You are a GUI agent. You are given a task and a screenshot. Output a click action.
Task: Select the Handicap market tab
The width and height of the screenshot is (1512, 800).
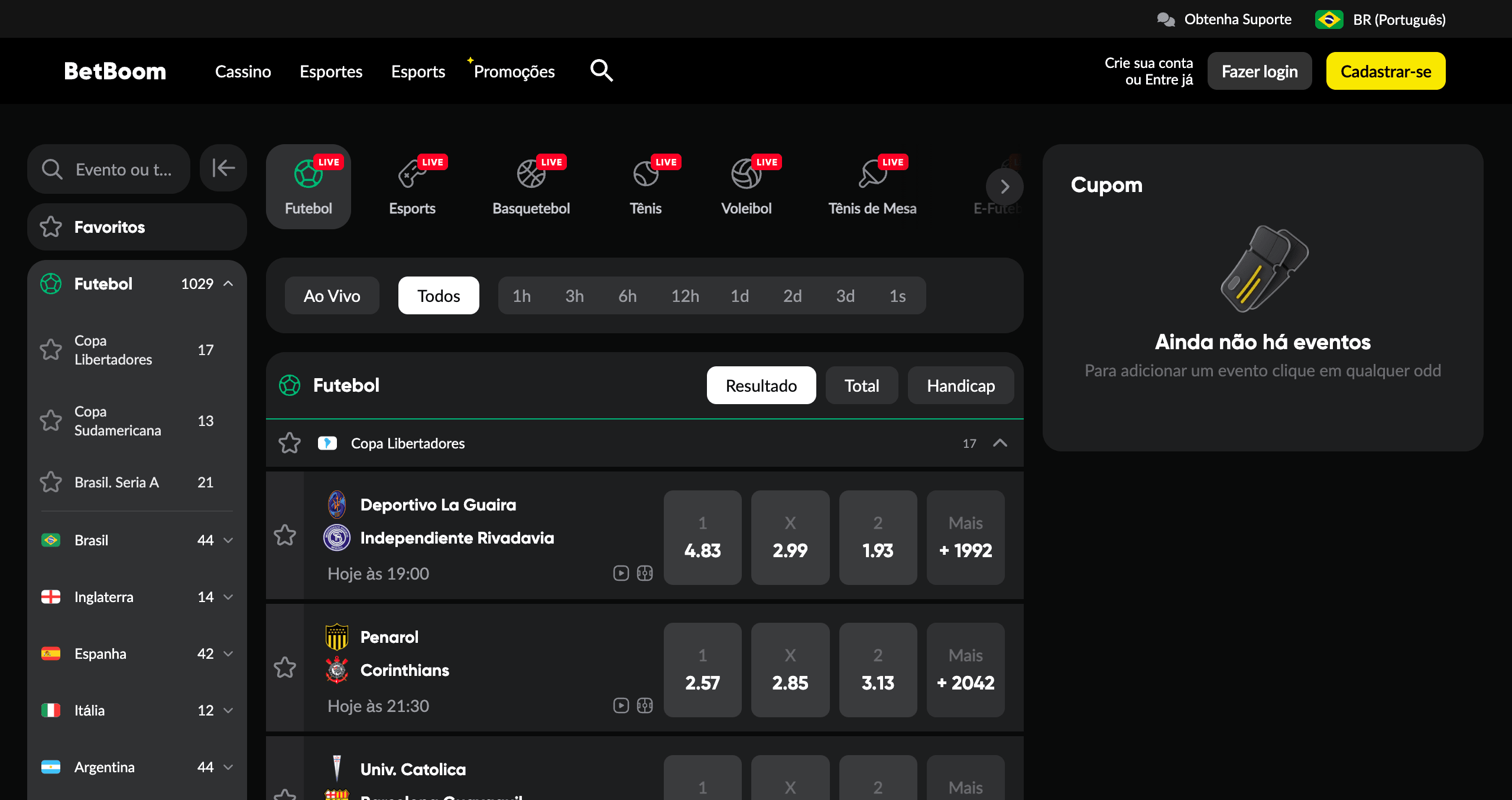(961, 385)
